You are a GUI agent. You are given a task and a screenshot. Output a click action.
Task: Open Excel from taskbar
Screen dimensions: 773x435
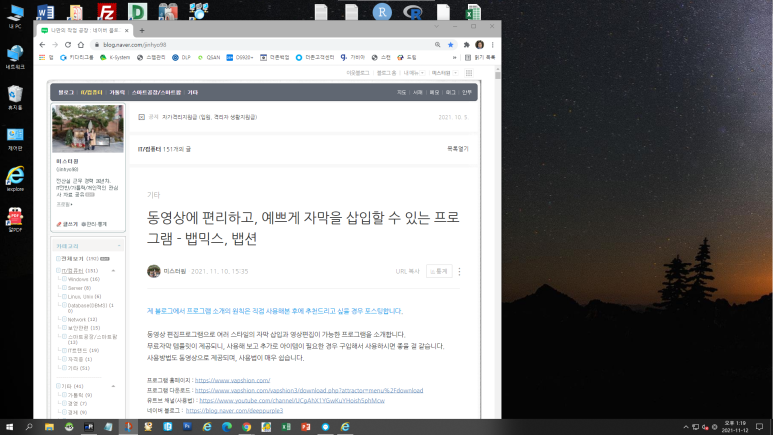pyautogui.click(x=286, y=427)
